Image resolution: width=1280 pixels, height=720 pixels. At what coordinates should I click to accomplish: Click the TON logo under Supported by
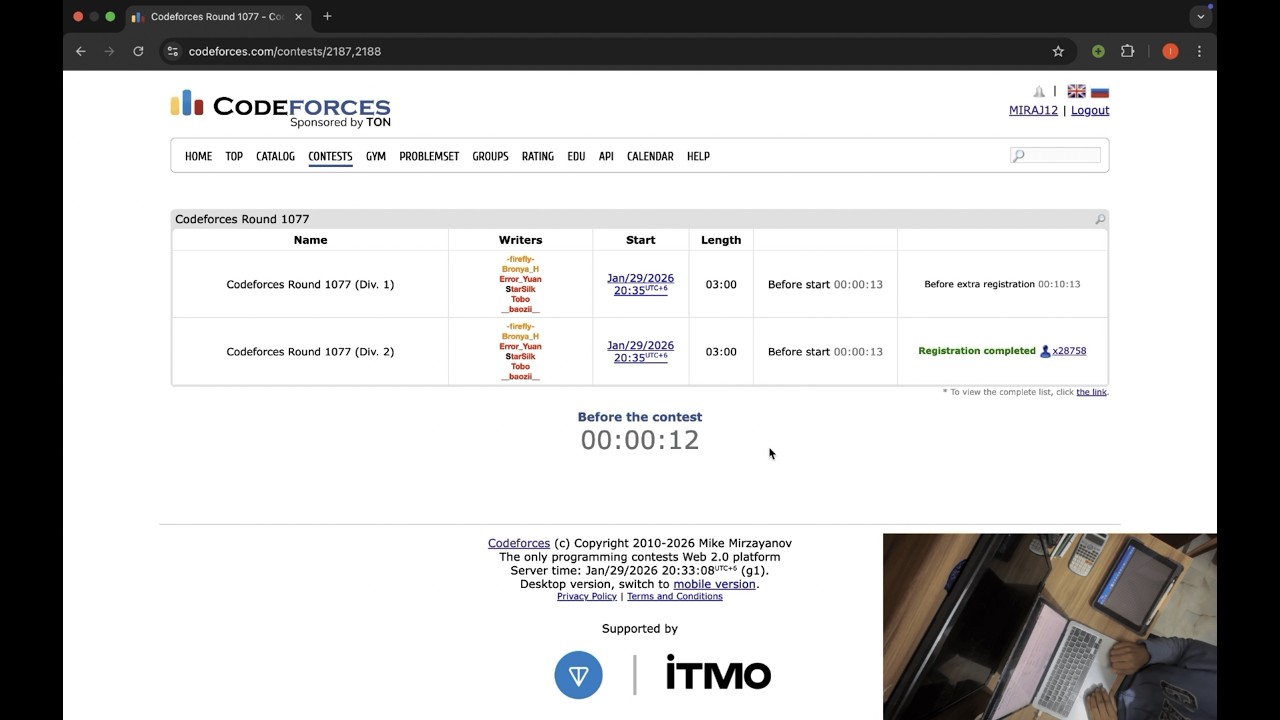coord(578,675)
